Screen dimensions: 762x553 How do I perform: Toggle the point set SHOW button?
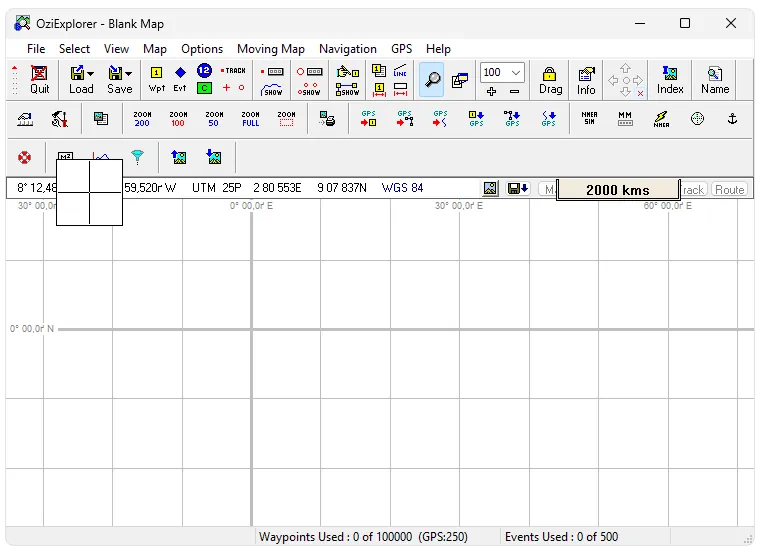(309, 89)
